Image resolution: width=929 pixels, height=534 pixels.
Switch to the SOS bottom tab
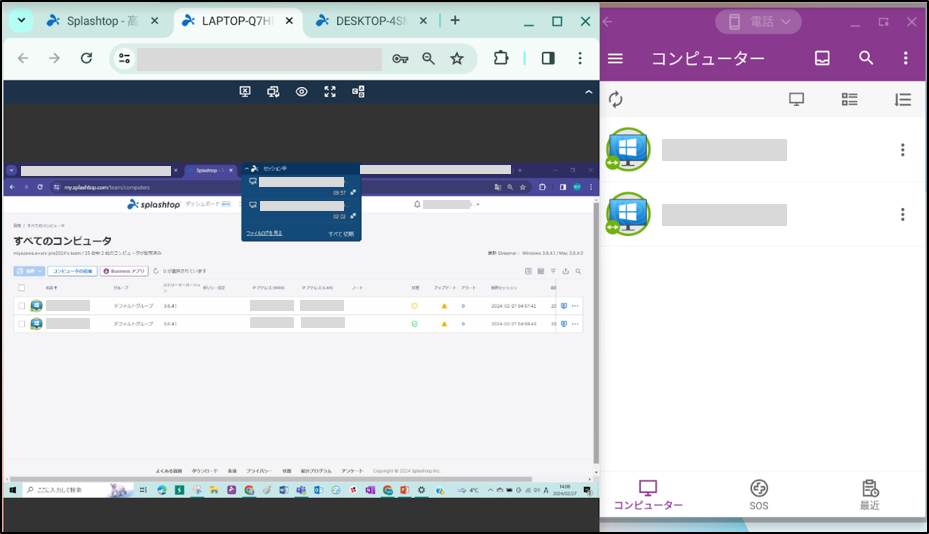[759, 495]
